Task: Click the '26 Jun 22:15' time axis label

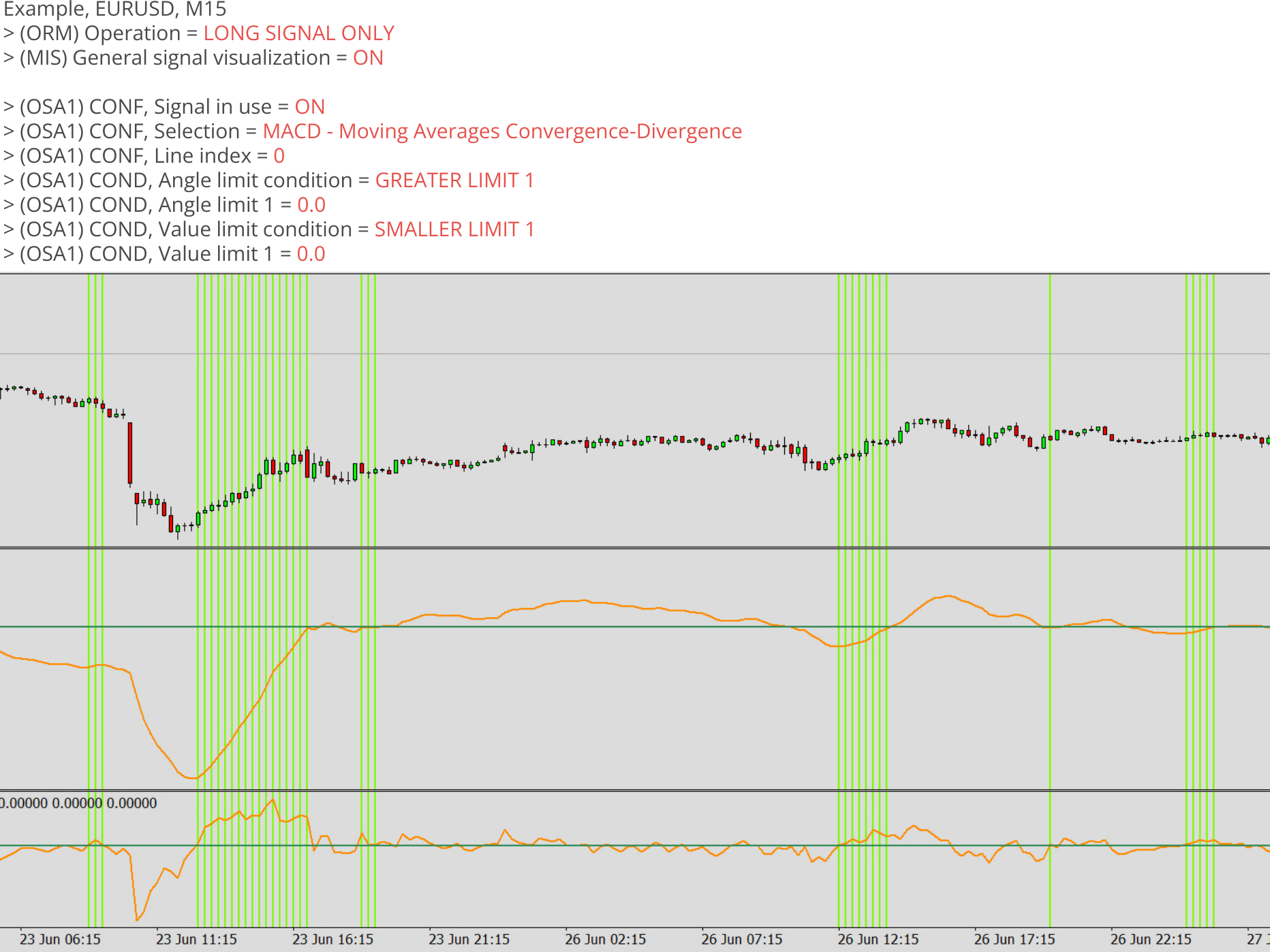Action: 1150,940
